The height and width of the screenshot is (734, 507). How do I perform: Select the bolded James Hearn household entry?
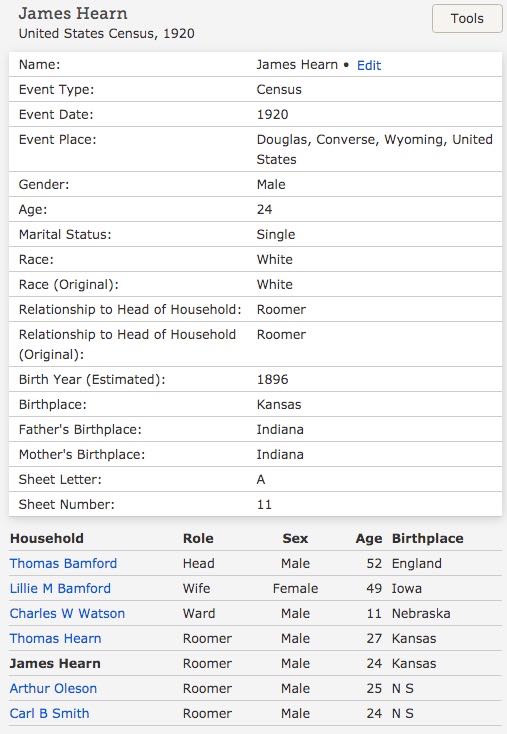(55, 663)
